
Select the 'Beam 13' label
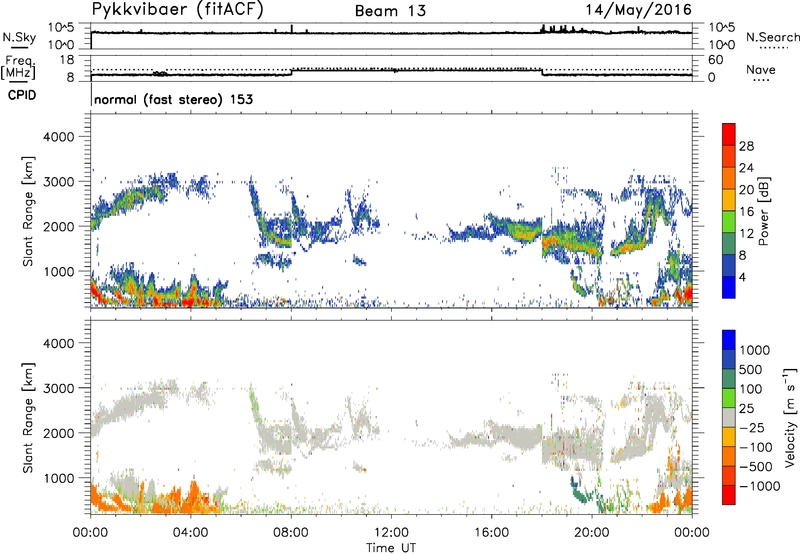click(x=390, y=11)
